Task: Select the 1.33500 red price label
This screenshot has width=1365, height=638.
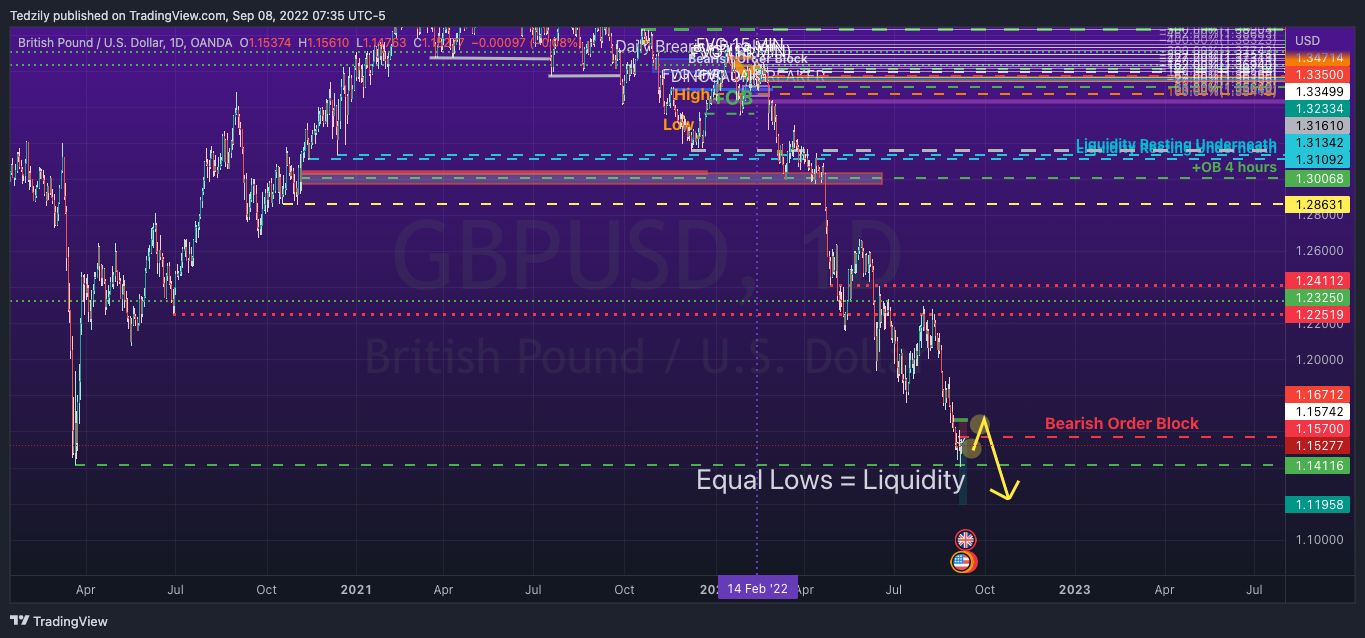Action: [x=1318, y=75]
